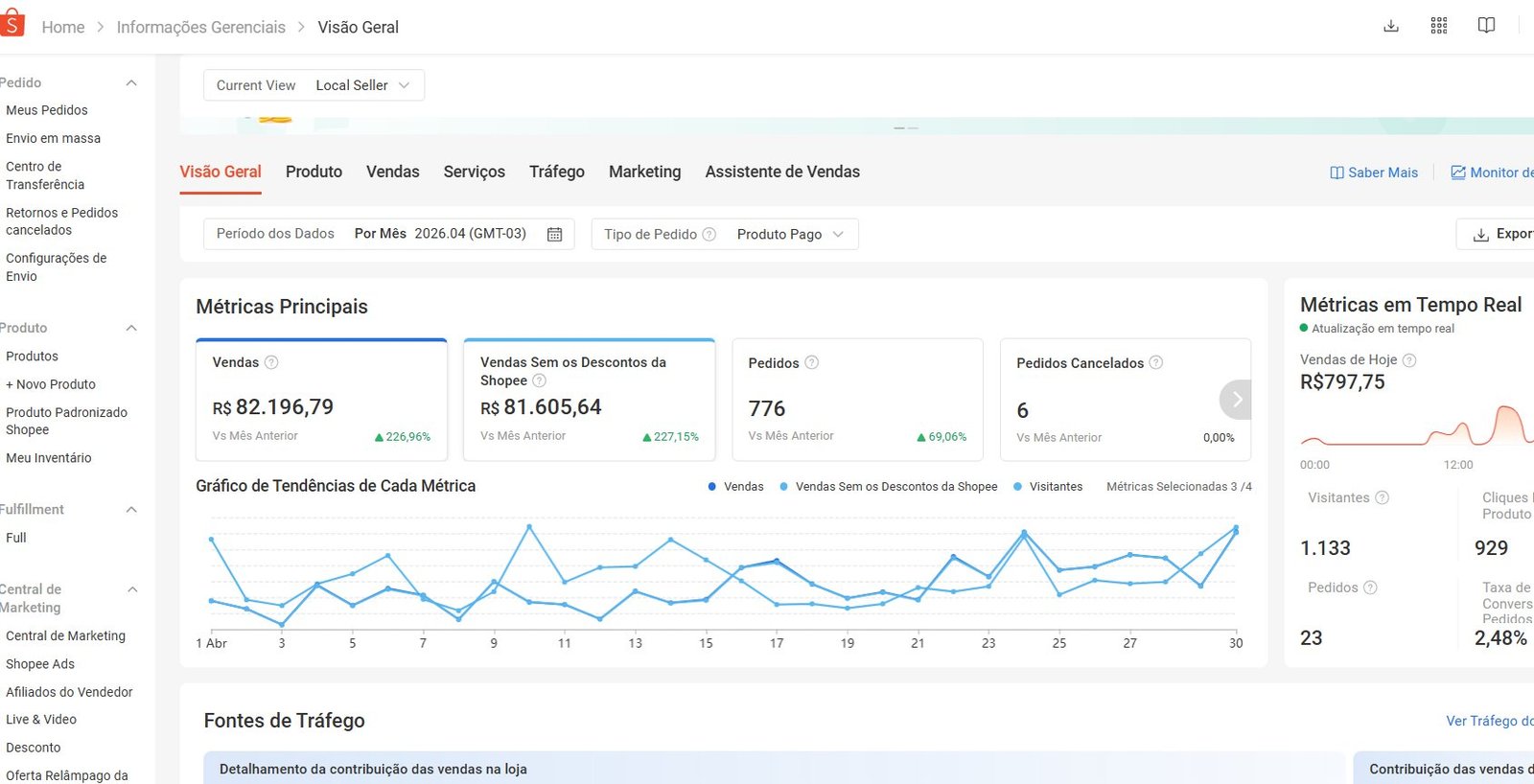Open the calendar icon in Período dos Dados
This screenshot has width=1534, height=784.
pyautogui.click(x=554, y=234)
